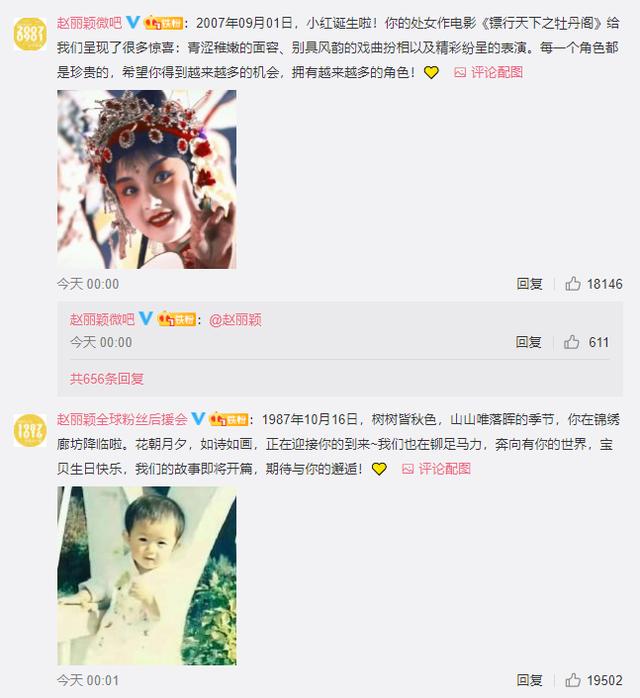Click verified V badge next to 赵丽颖微吧
The image size is (640, 698).
click(x=133, y=22)
